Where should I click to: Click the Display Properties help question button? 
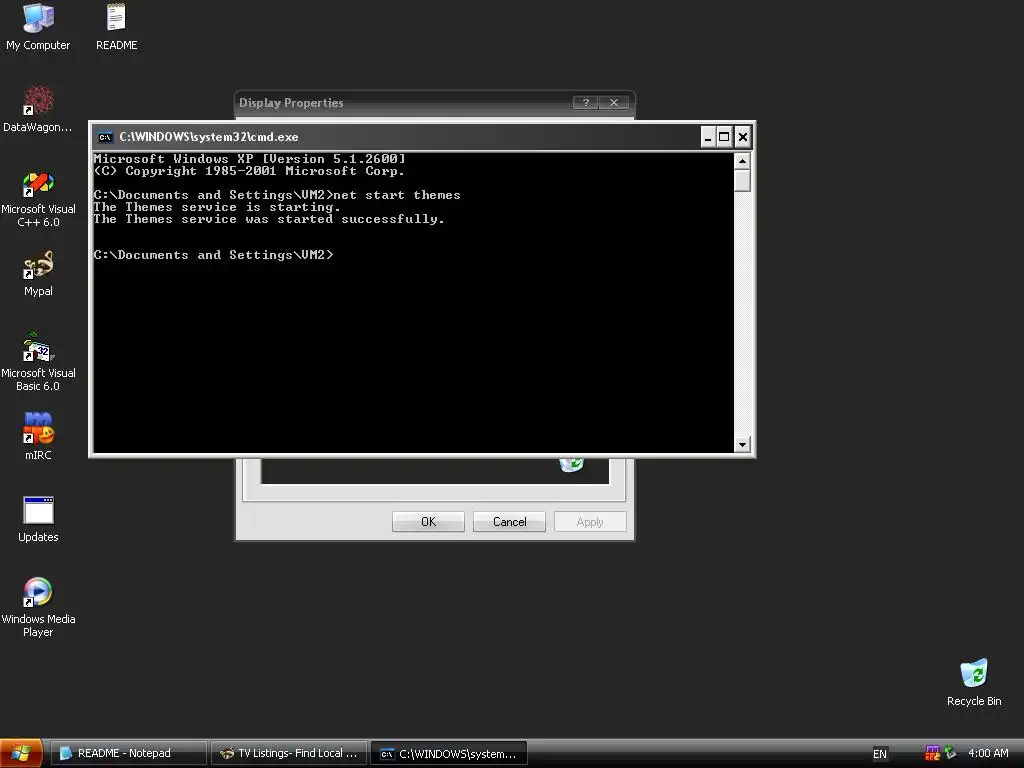click(x=585, y=103)
